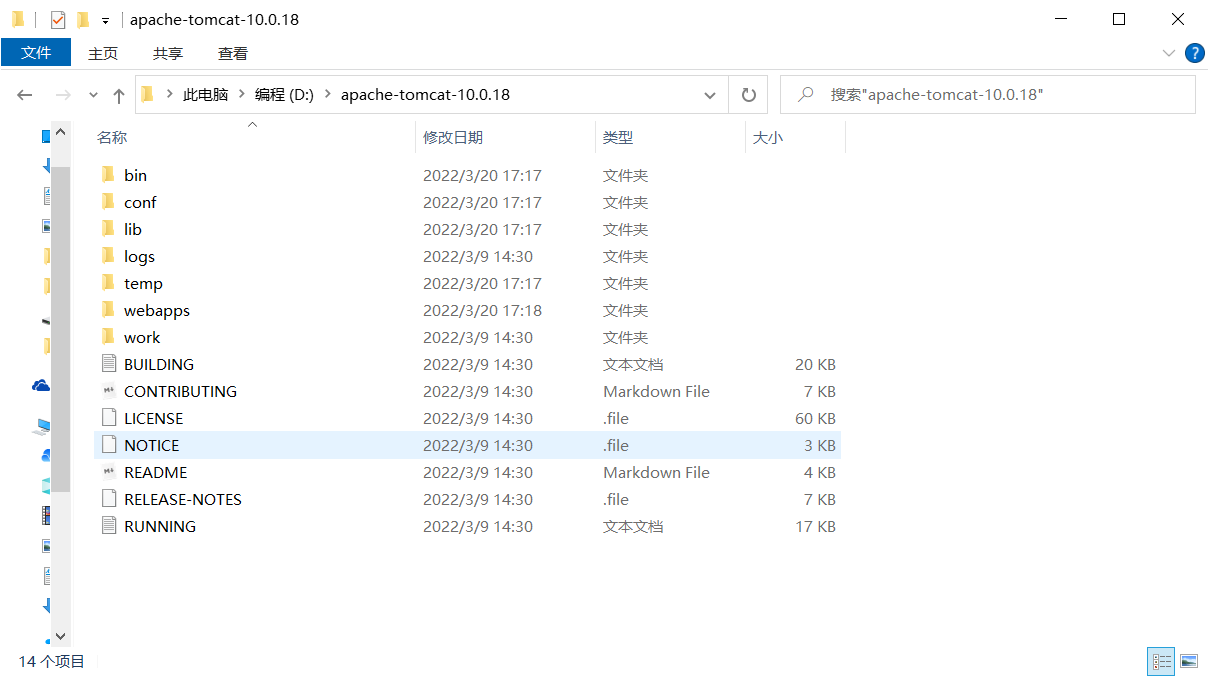Expand the chevron after 此电脑 in address bar
Image resolution: width=1209 pixels, height=677 pixels.
[242, 95]
